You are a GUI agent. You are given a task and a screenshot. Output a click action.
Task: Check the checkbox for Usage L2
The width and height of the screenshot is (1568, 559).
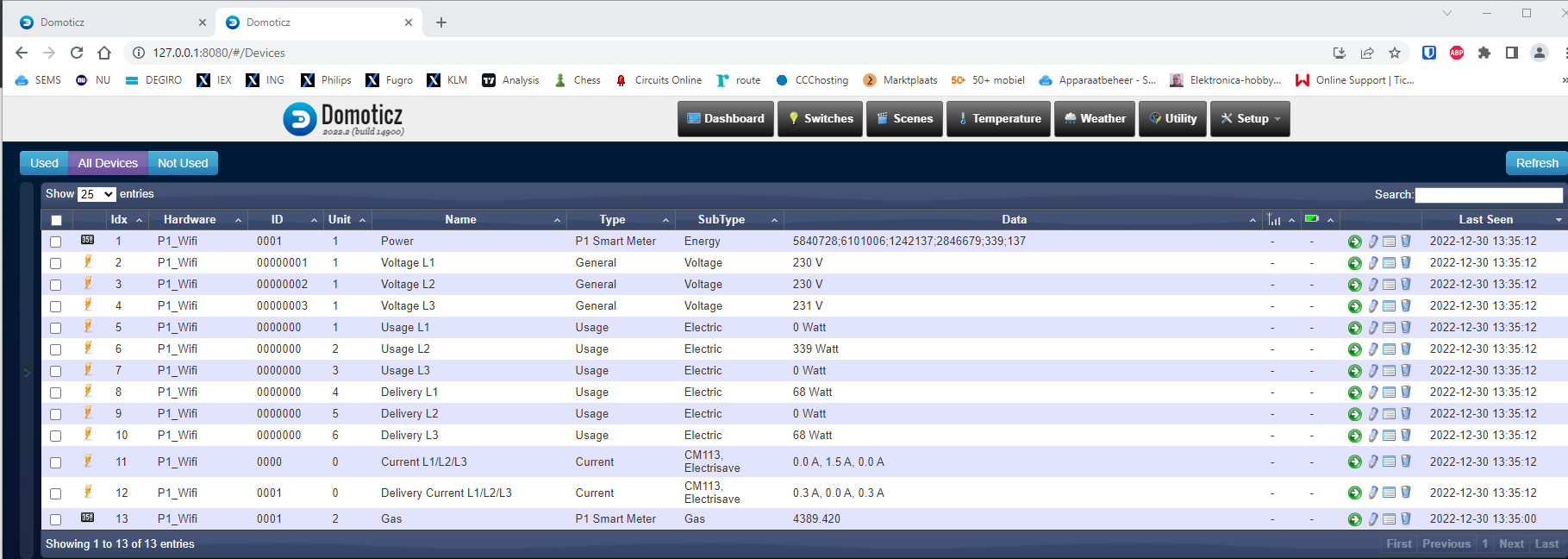click(x=56, y=349)
